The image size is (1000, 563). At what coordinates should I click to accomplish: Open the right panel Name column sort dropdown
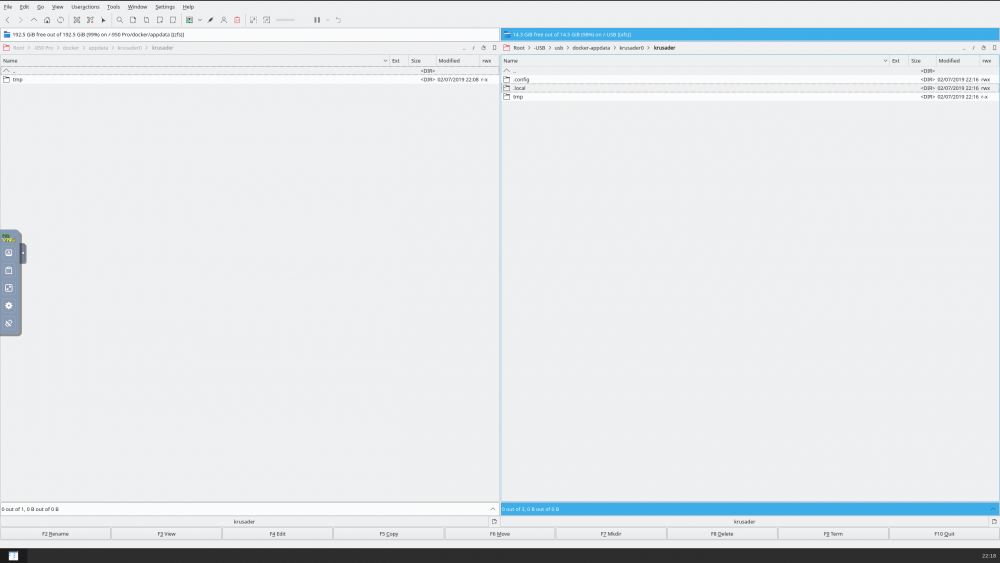(885, 61)
